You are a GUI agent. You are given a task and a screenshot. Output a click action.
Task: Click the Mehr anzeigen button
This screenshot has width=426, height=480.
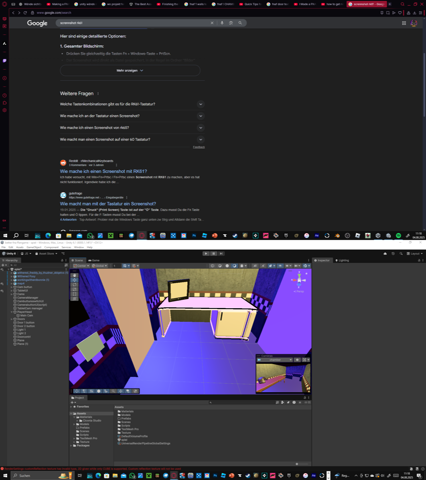[x=130, y=71]
